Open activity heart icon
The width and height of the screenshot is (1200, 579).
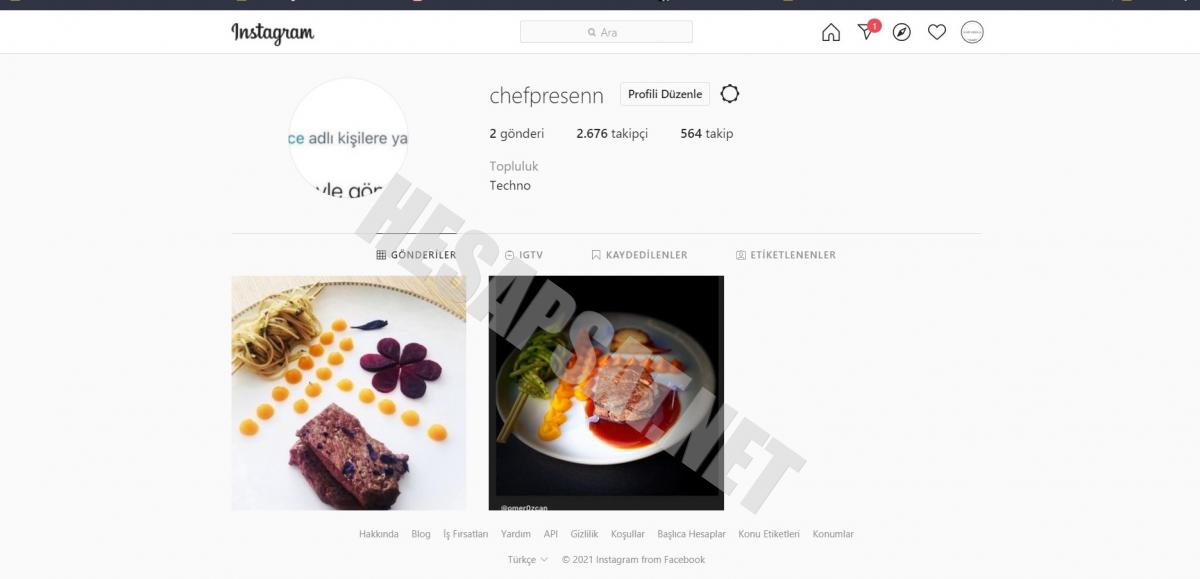click(x=937, y=33)
